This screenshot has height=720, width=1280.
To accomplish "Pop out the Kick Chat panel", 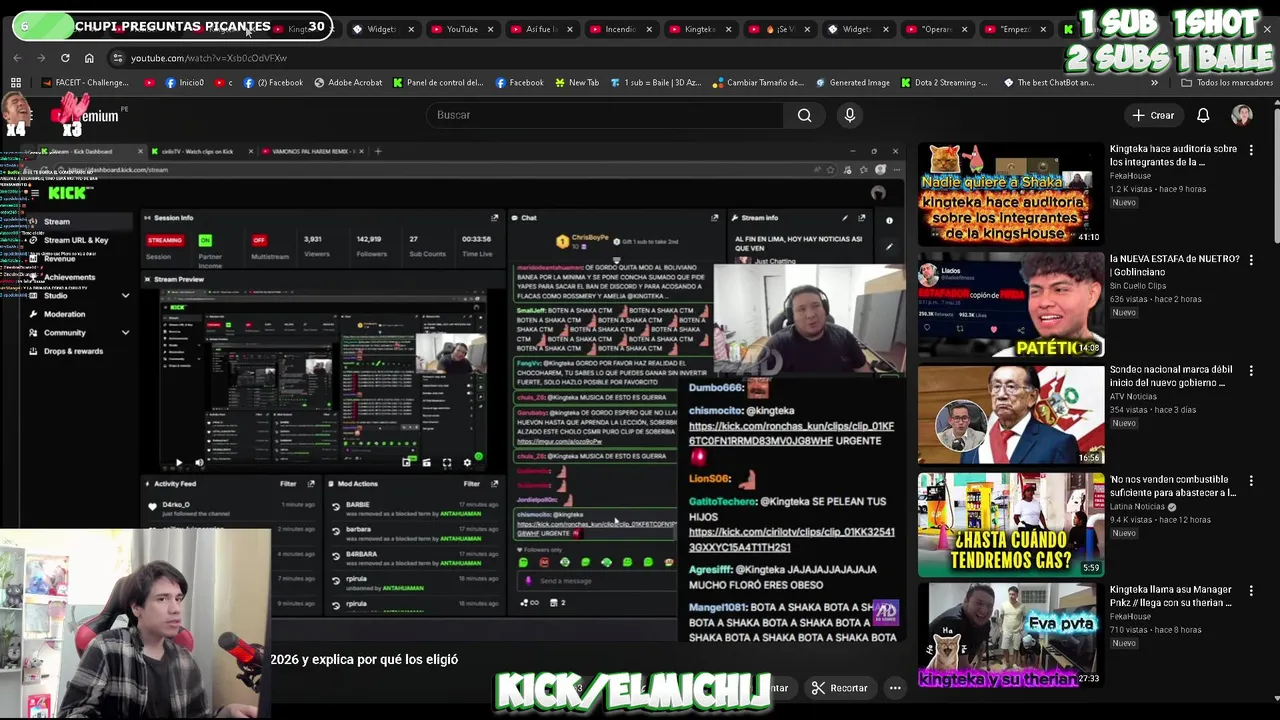I will [714, 217].
